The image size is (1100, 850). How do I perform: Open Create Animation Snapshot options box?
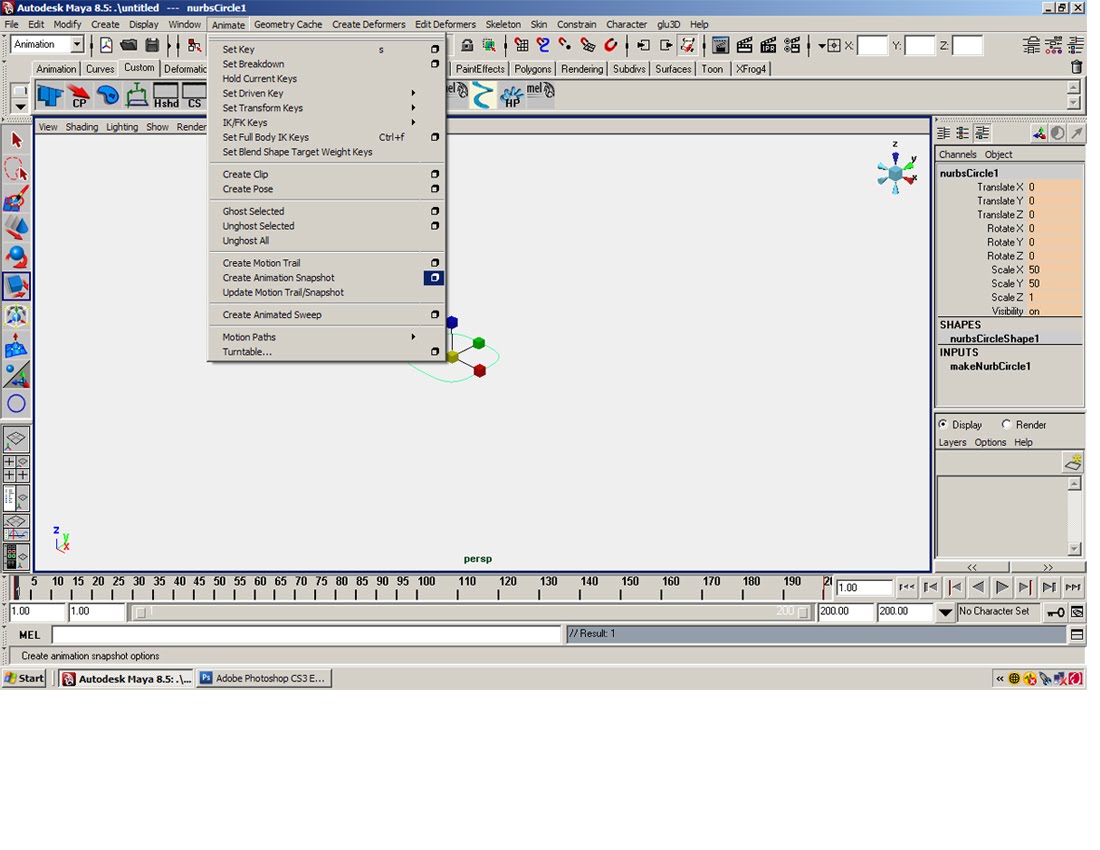pos(434,278)
